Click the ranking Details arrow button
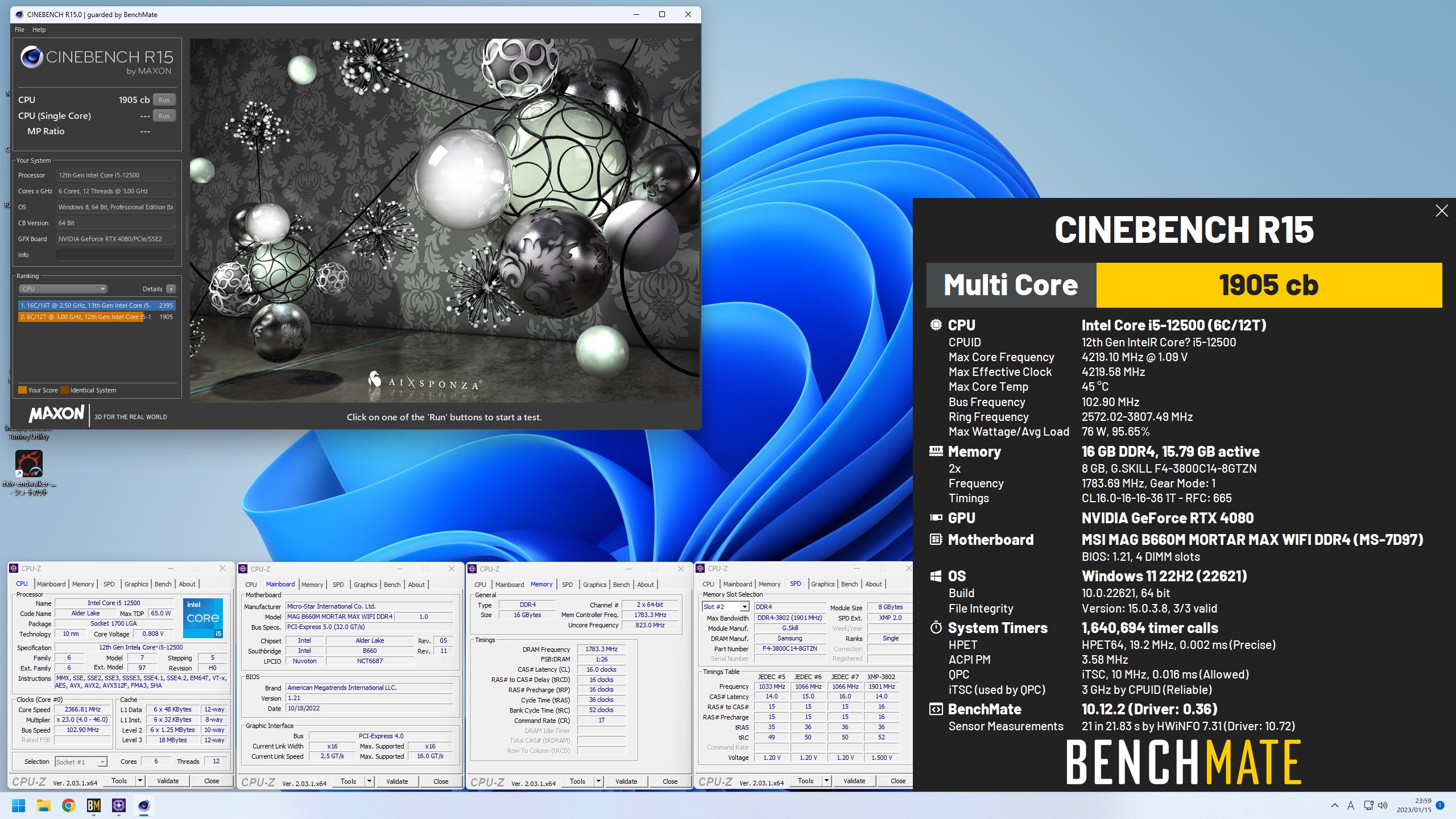 pos(171,289)
